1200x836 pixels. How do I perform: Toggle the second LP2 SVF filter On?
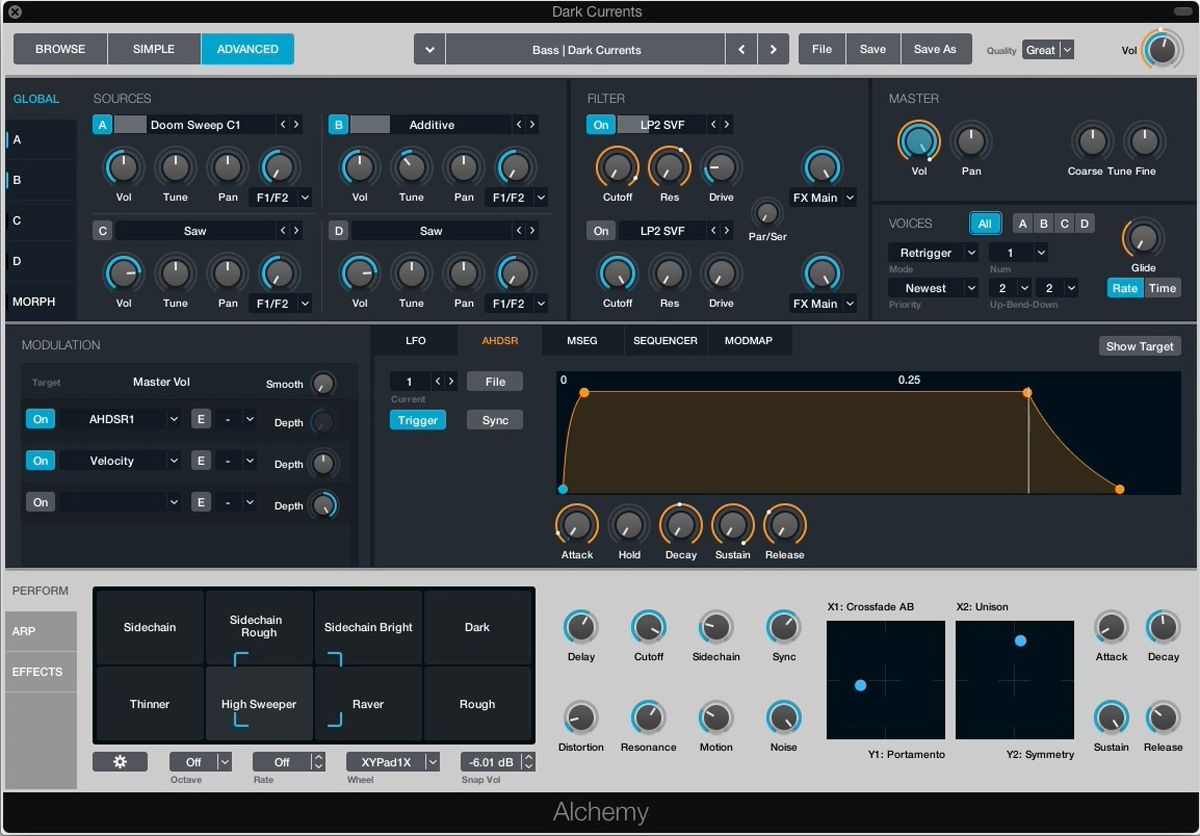pos(600,230)
